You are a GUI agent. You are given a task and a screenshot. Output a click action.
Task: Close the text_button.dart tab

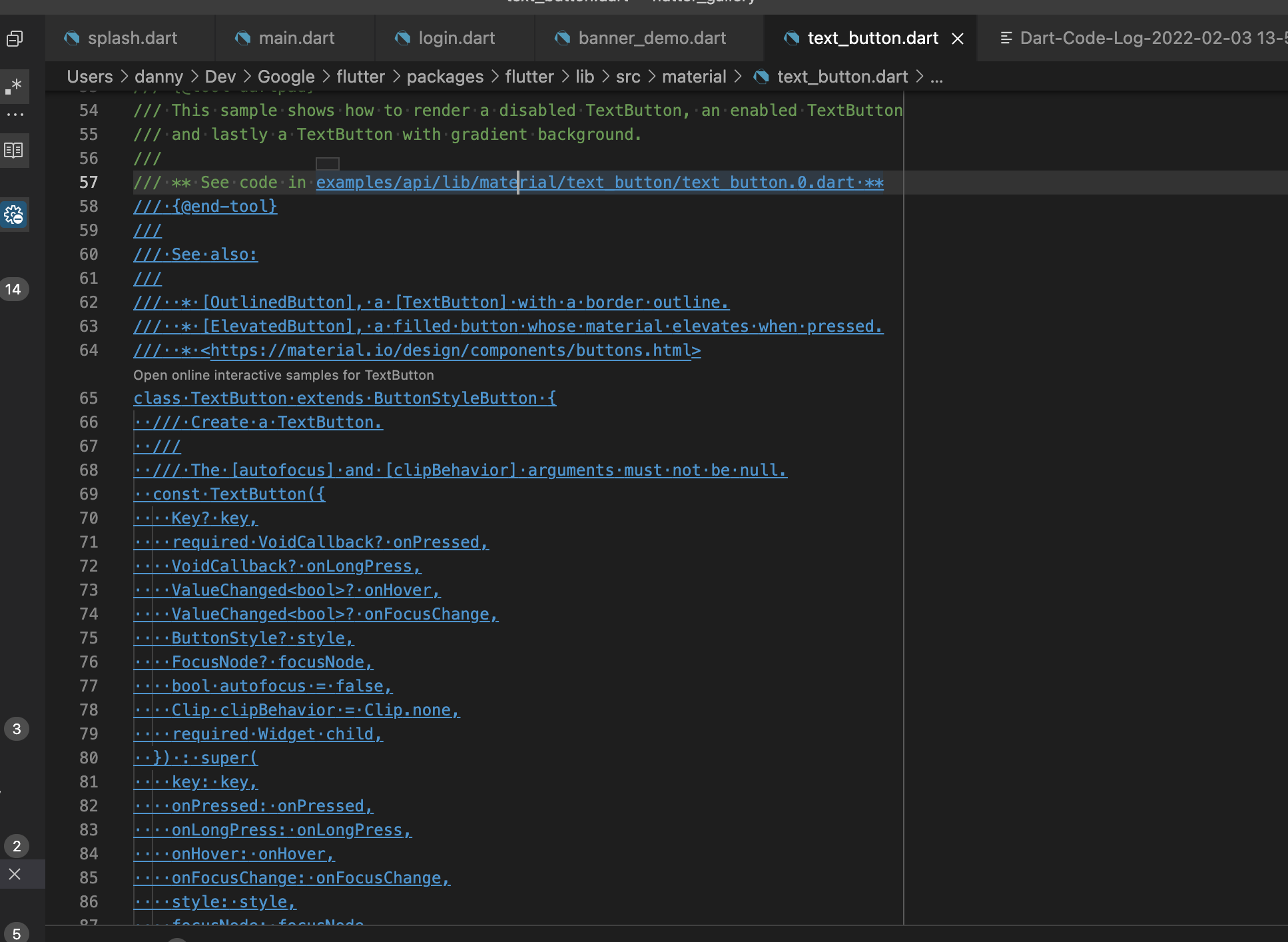(958, 39)
